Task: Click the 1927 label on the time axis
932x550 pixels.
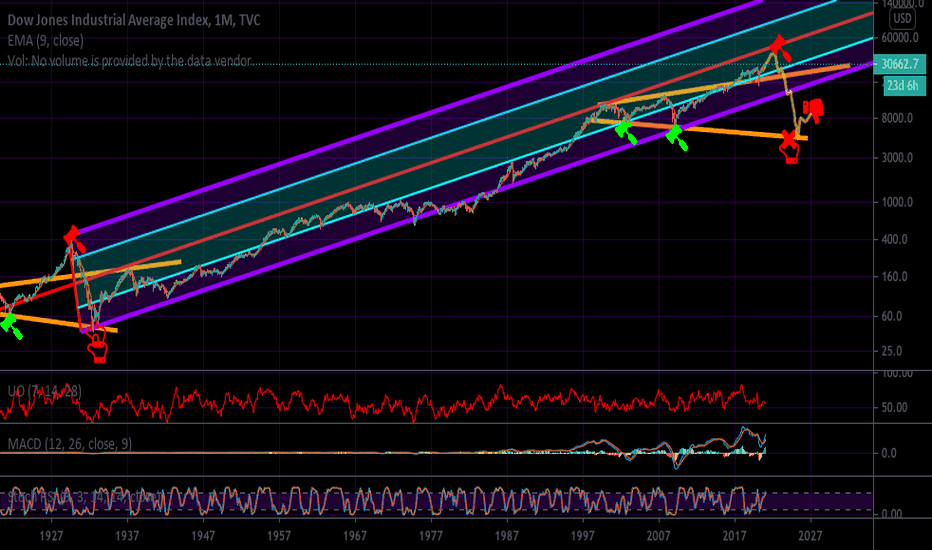Action: (x=51, y=536)
